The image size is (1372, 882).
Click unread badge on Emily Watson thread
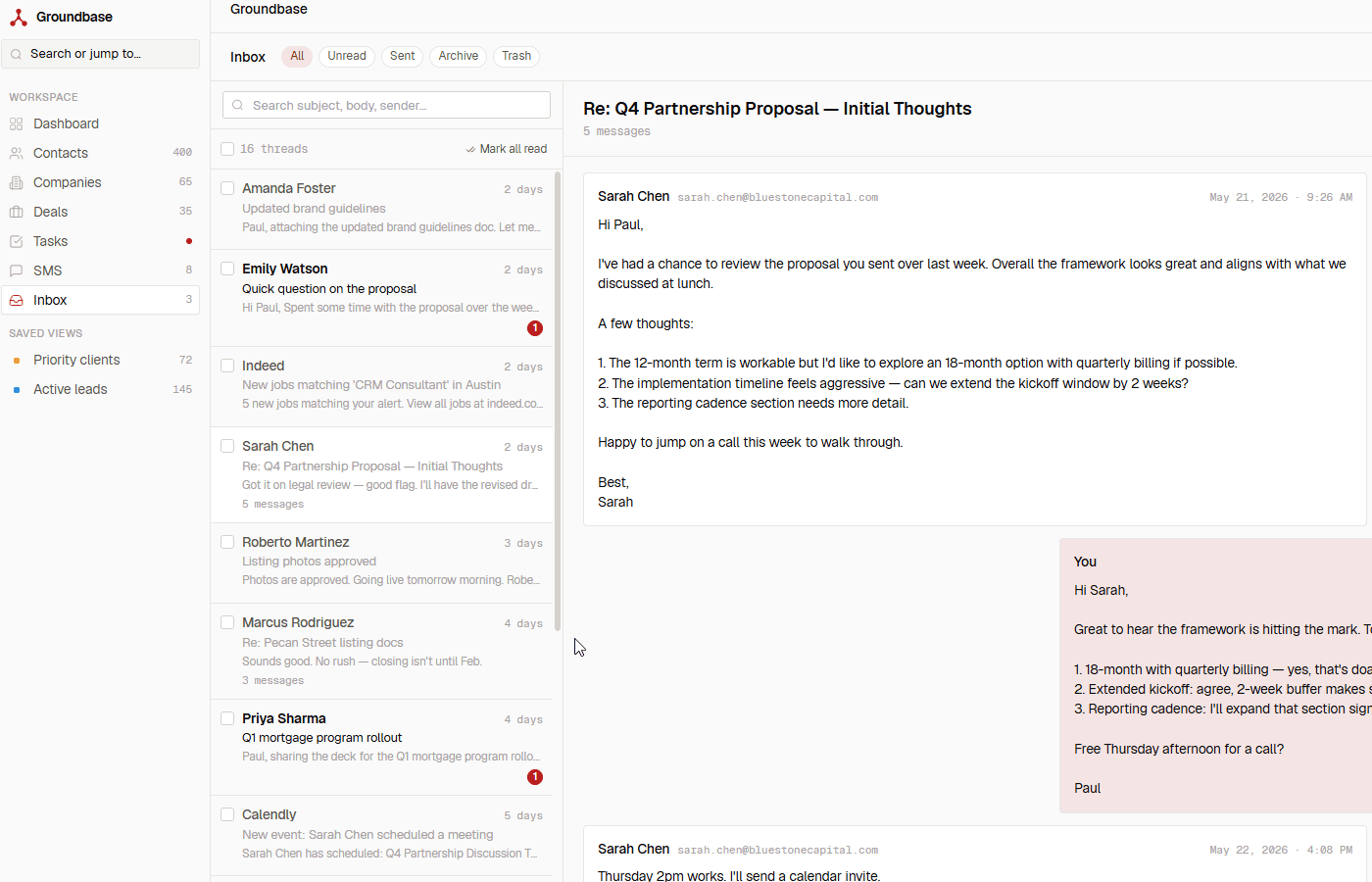tap(535, 328)
